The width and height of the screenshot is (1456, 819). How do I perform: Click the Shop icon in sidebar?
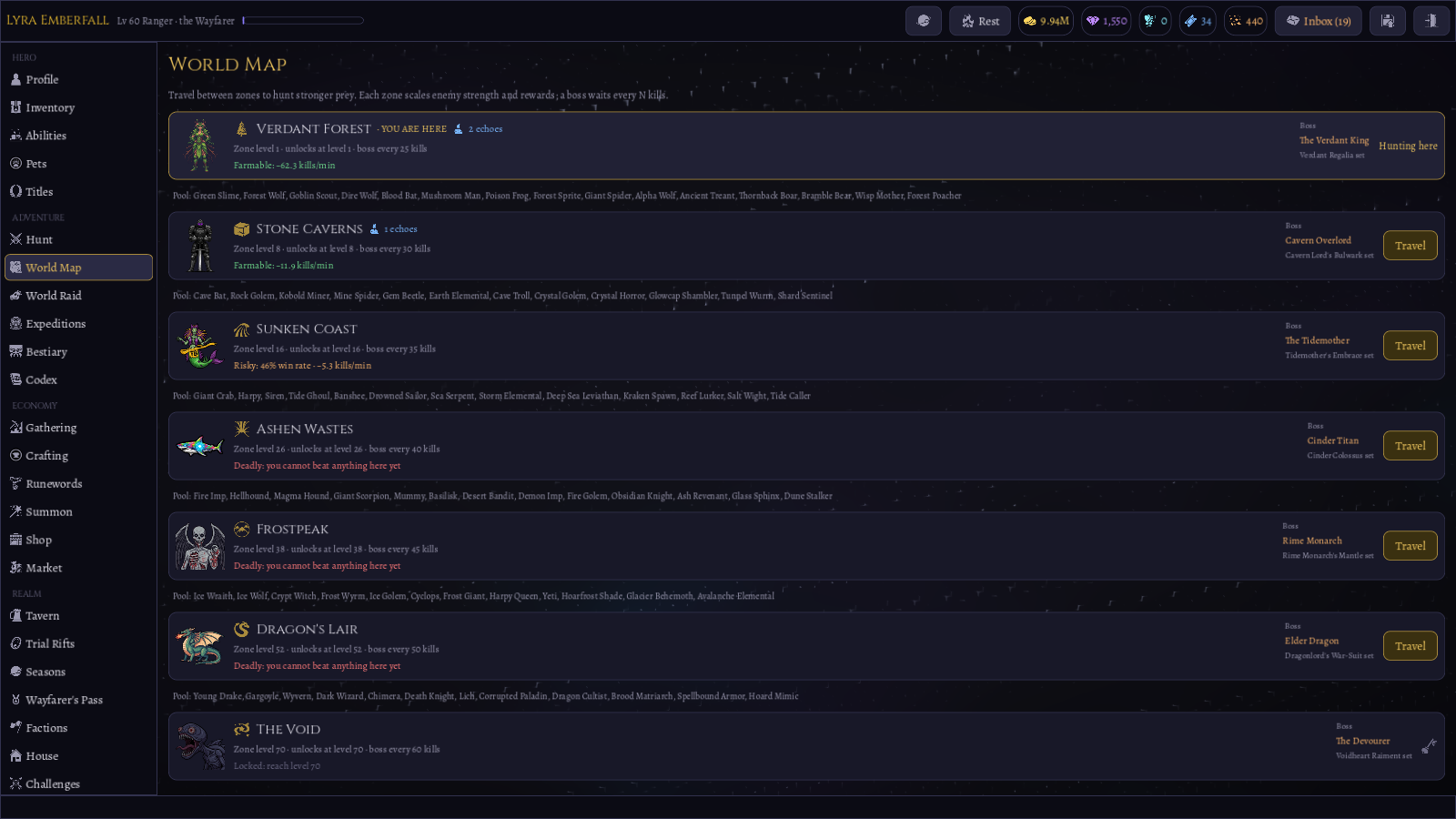15,540
